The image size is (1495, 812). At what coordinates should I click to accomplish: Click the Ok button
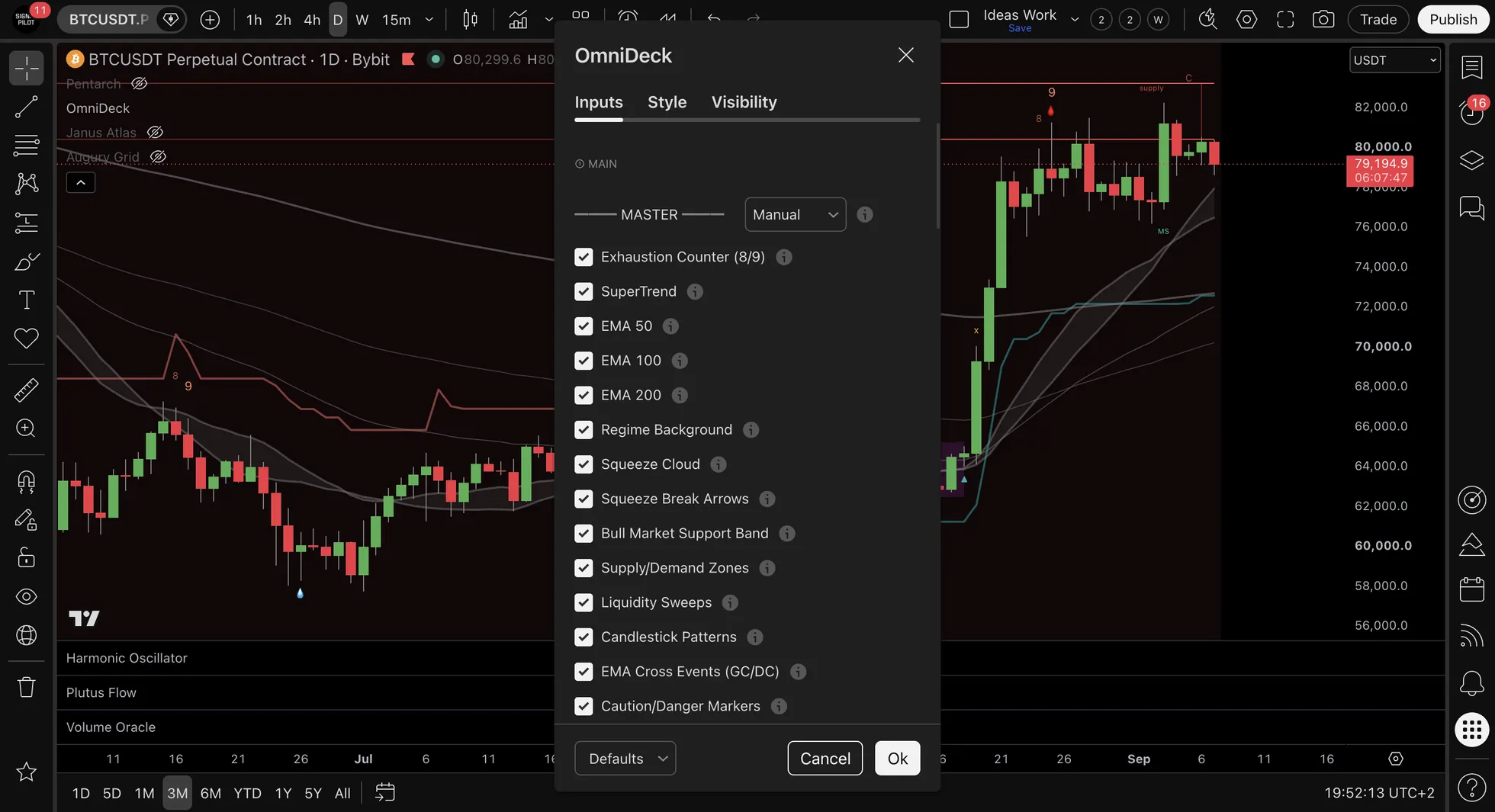[x=898, y=759]
